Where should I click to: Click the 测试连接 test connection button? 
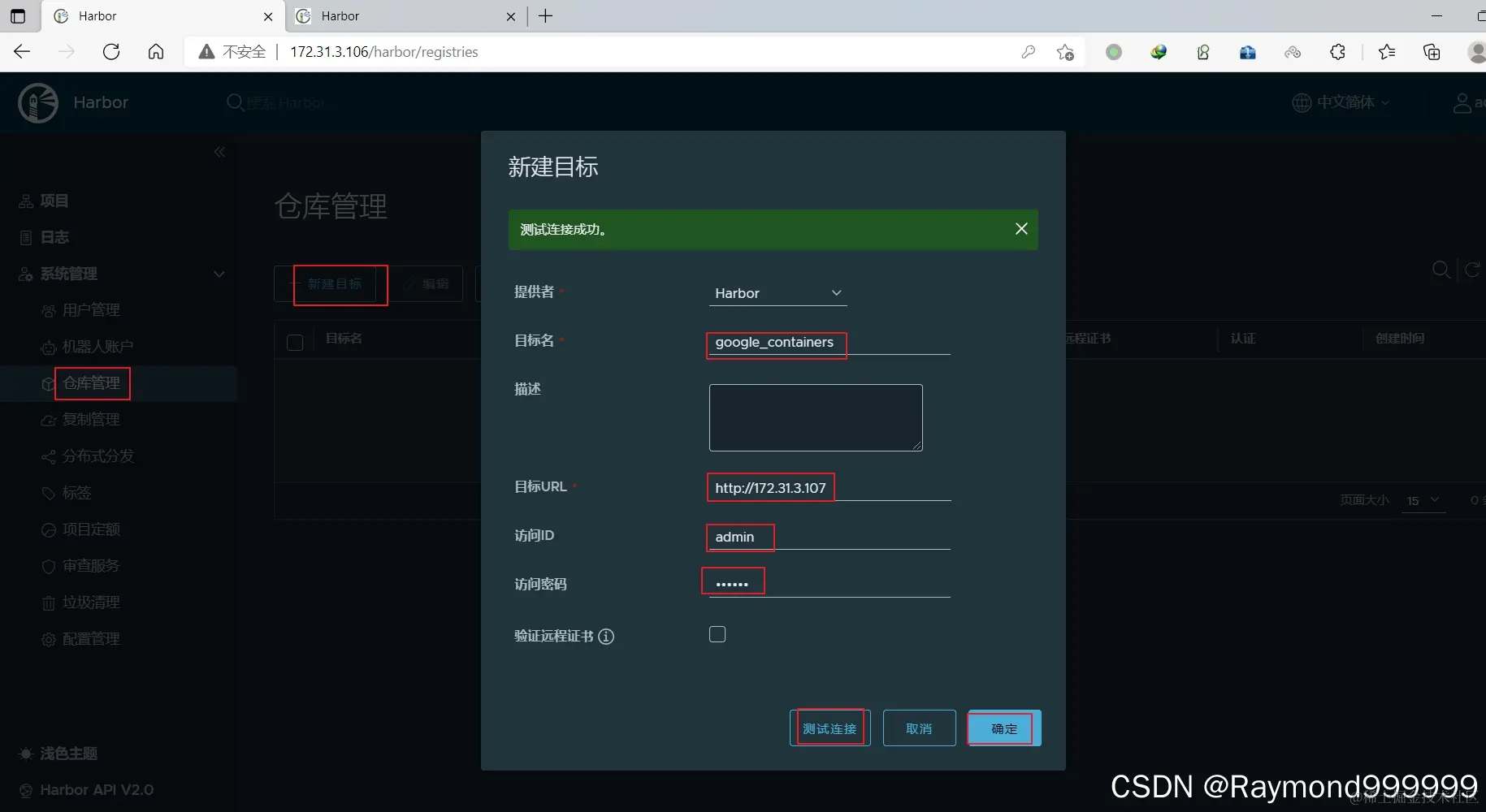[x=830, y=728]
